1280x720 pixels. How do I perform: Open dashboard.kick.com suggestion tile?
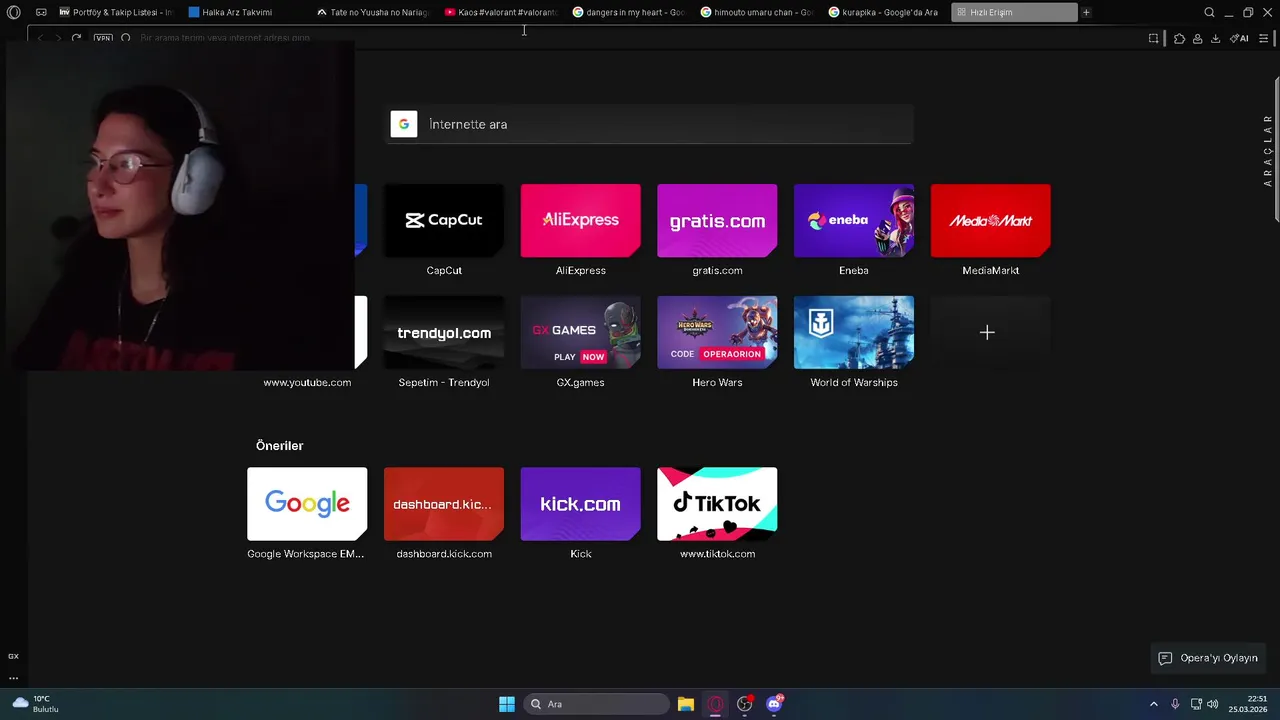444,504
